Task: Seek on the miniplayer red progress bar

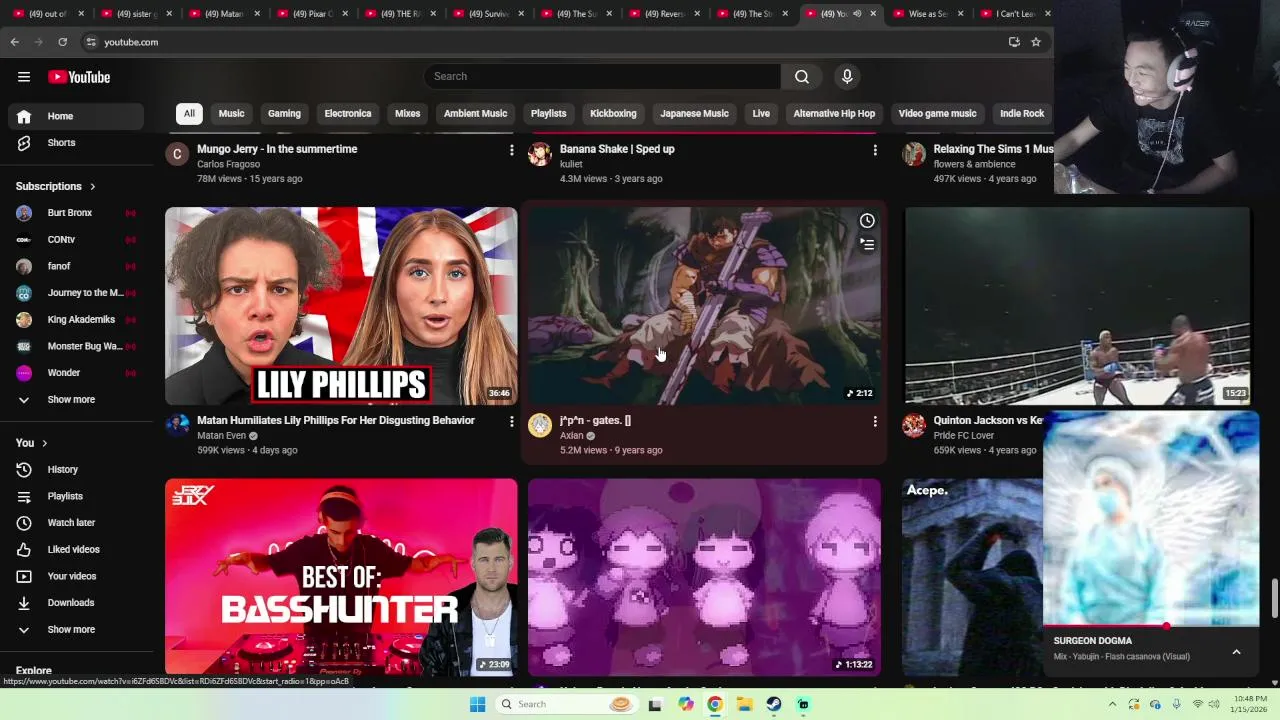Action: 1151,627
